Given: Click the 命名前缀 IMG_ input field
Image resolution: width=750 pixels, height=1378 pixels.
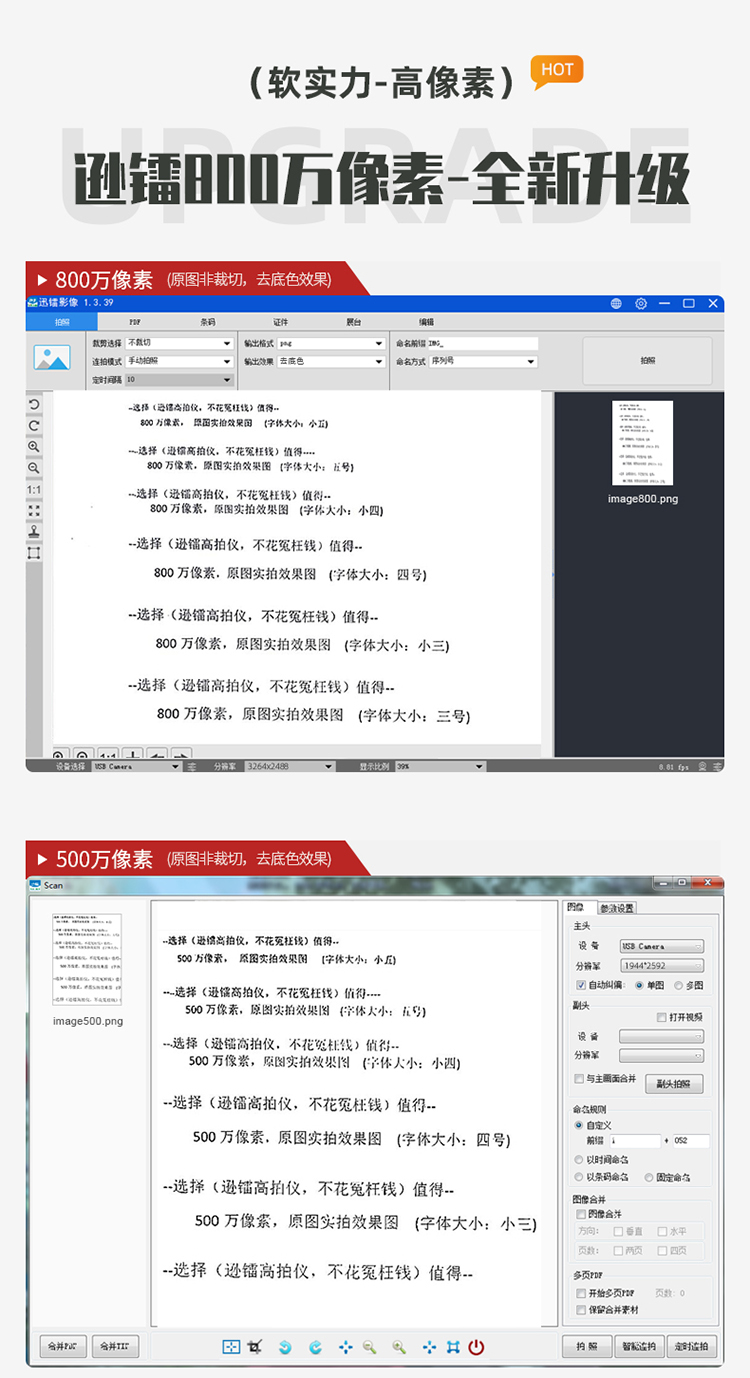Looking at the screenshot, I should click(483, 343).
